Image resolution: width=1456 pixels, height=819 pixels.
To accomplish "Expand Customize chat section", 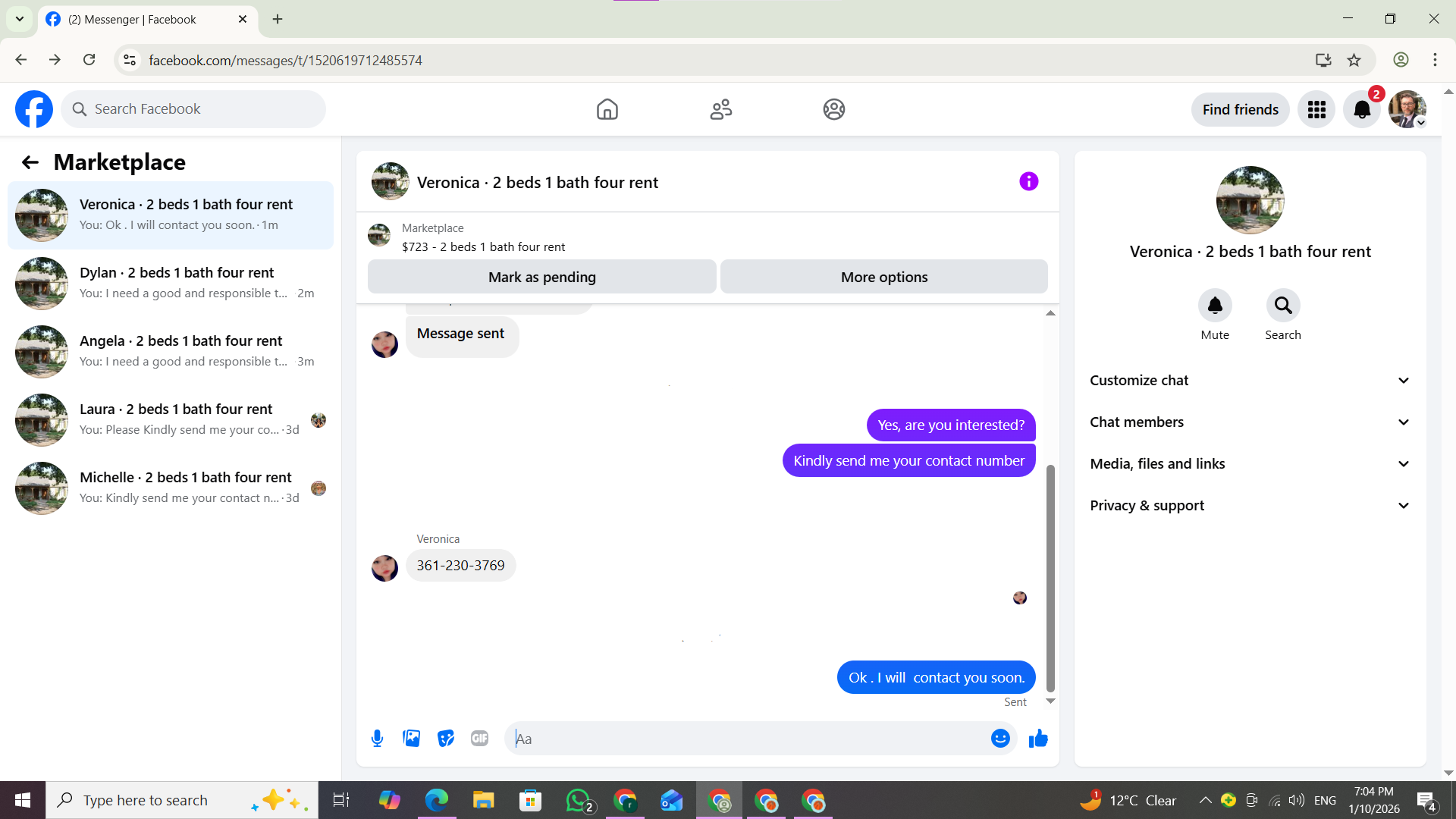I will point(1250,381).
